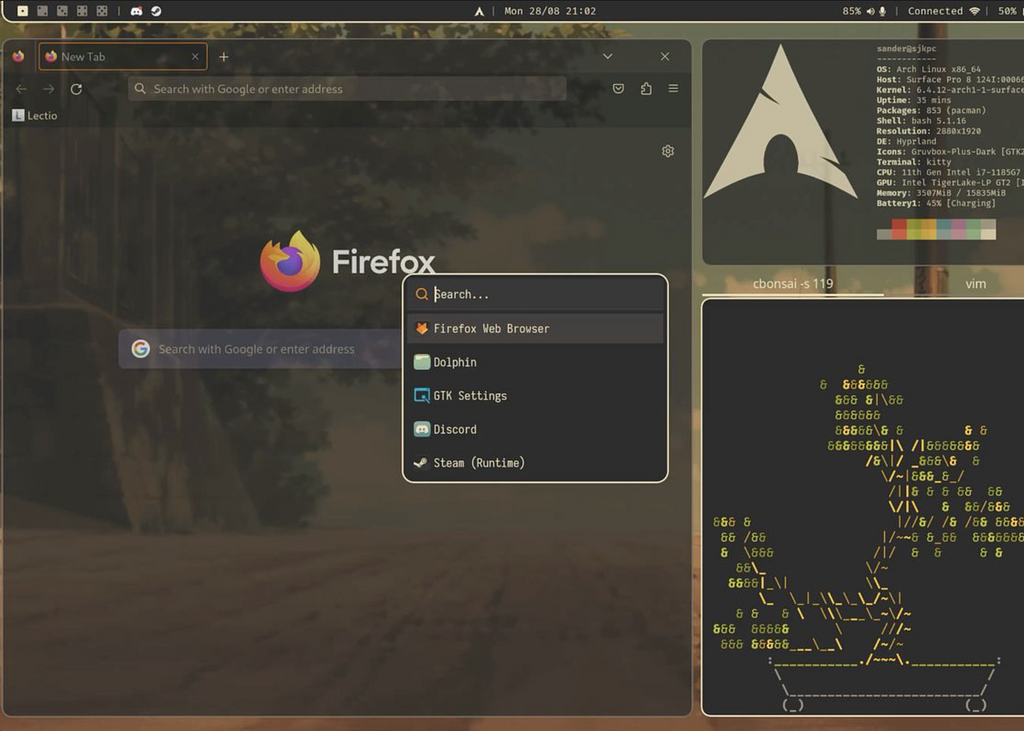Screen dimensions: 1024x731
Task: Open a new Firefox tab with plus
Action: 224,57
